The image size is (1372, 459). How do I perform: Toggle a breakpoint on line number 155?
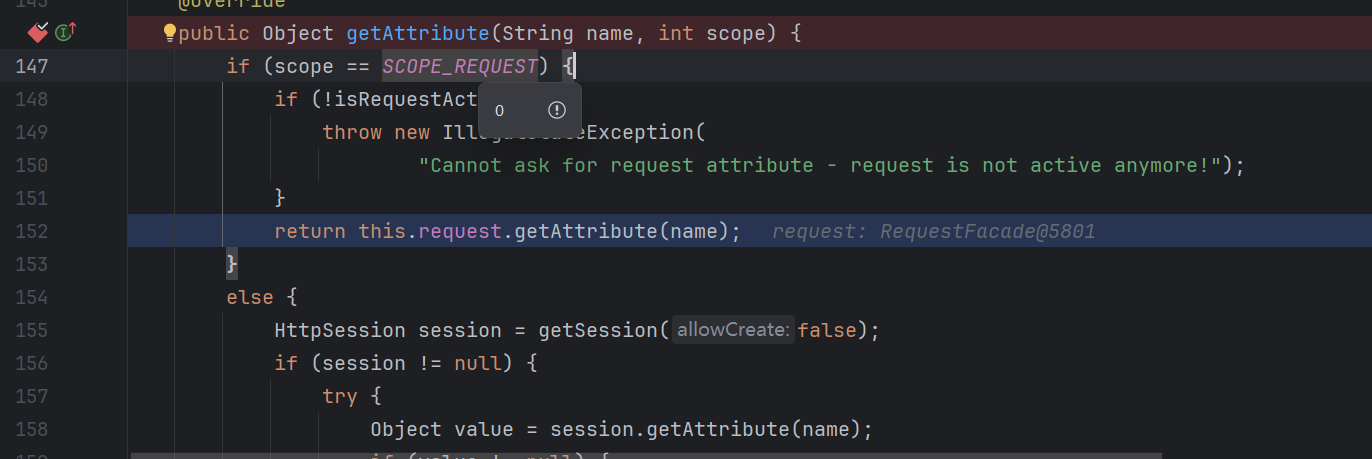pyautogui.click(x=60, y=330)
